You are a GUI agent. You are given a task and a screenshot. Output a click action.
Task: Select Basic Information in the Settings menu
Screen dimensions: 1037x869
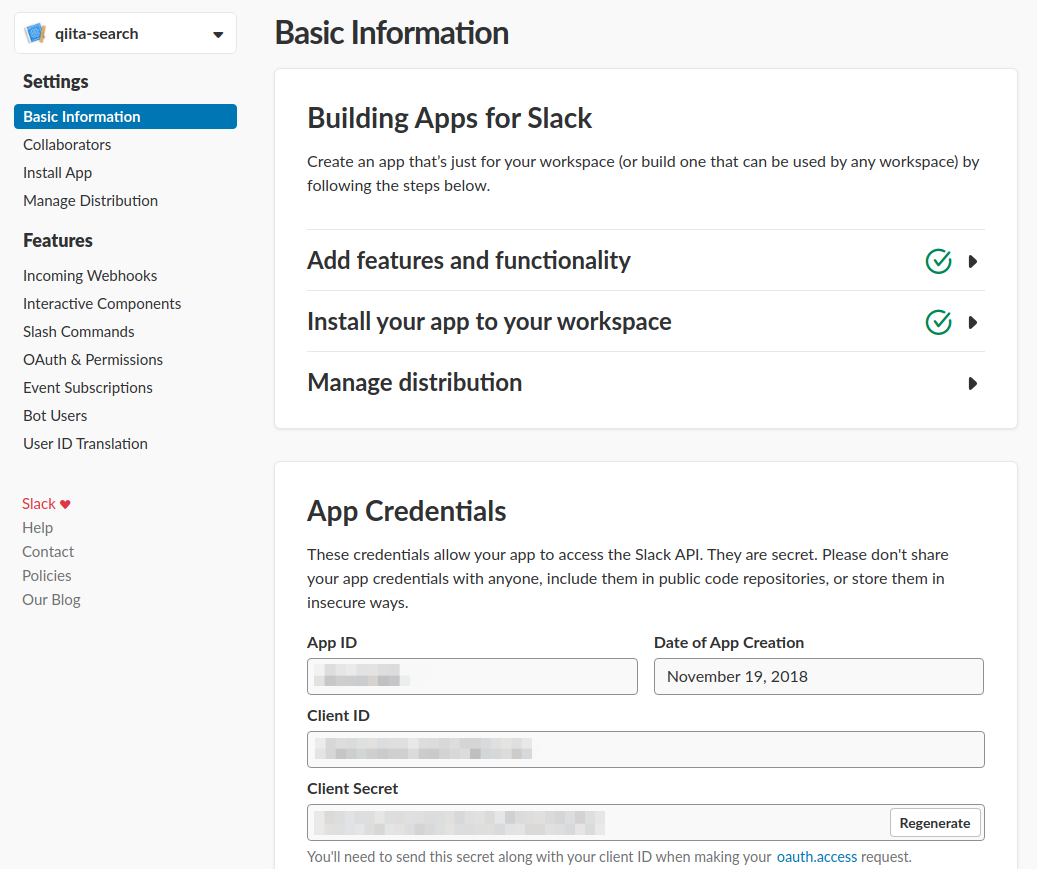click(x=126, y=116)
